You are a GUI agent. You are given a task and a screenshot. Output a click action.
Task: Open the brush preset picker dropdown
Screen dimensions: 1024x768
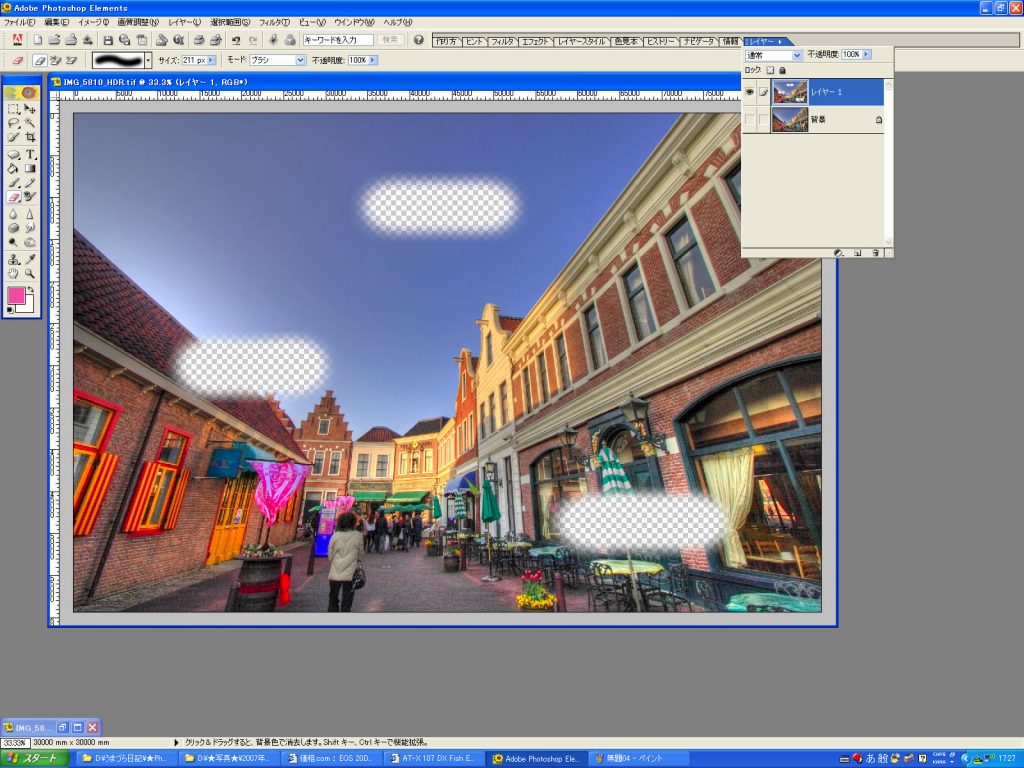[x=148, y=61]
